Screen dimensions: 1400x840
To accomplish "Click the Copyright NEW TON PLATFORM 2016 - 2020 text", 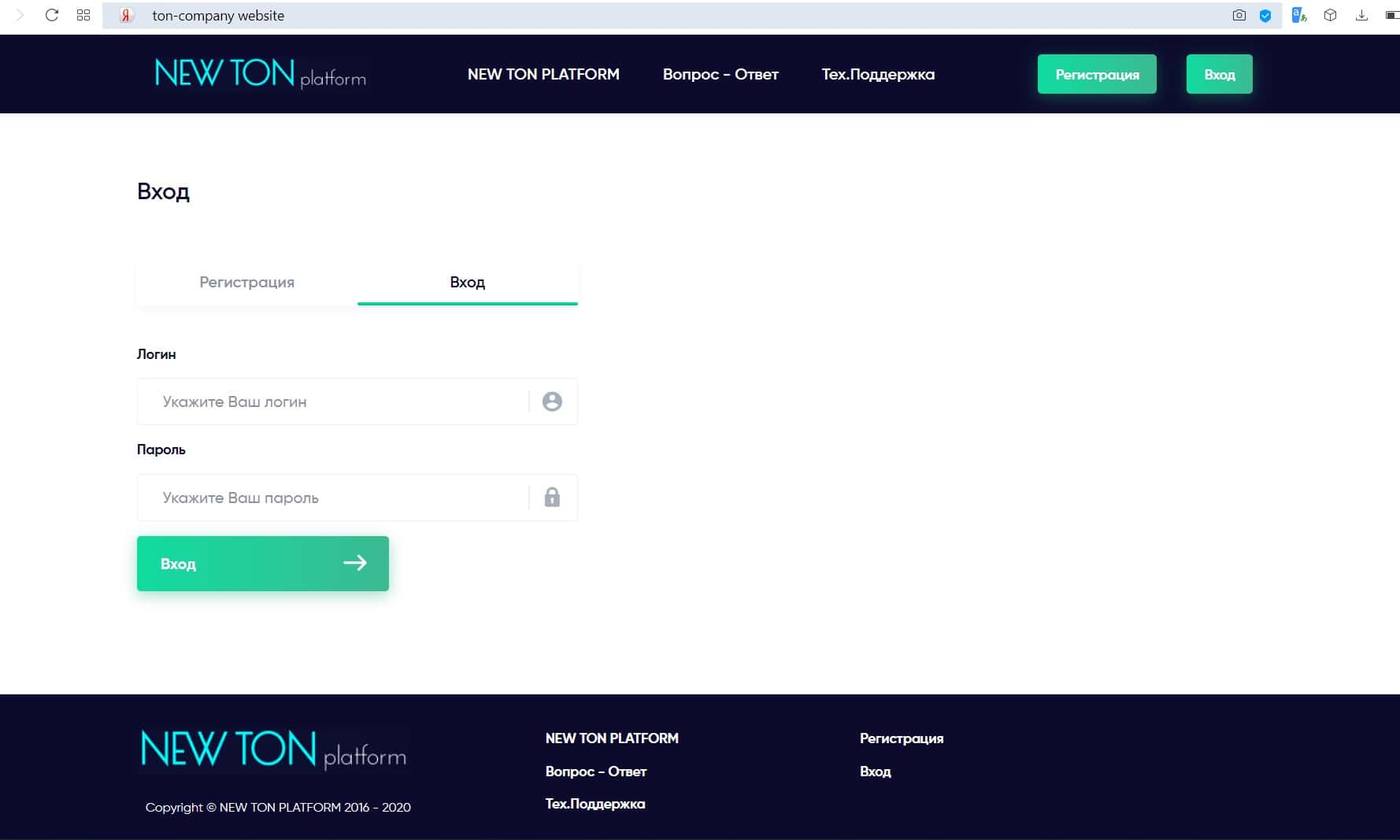I will click(x=278, y=807).
